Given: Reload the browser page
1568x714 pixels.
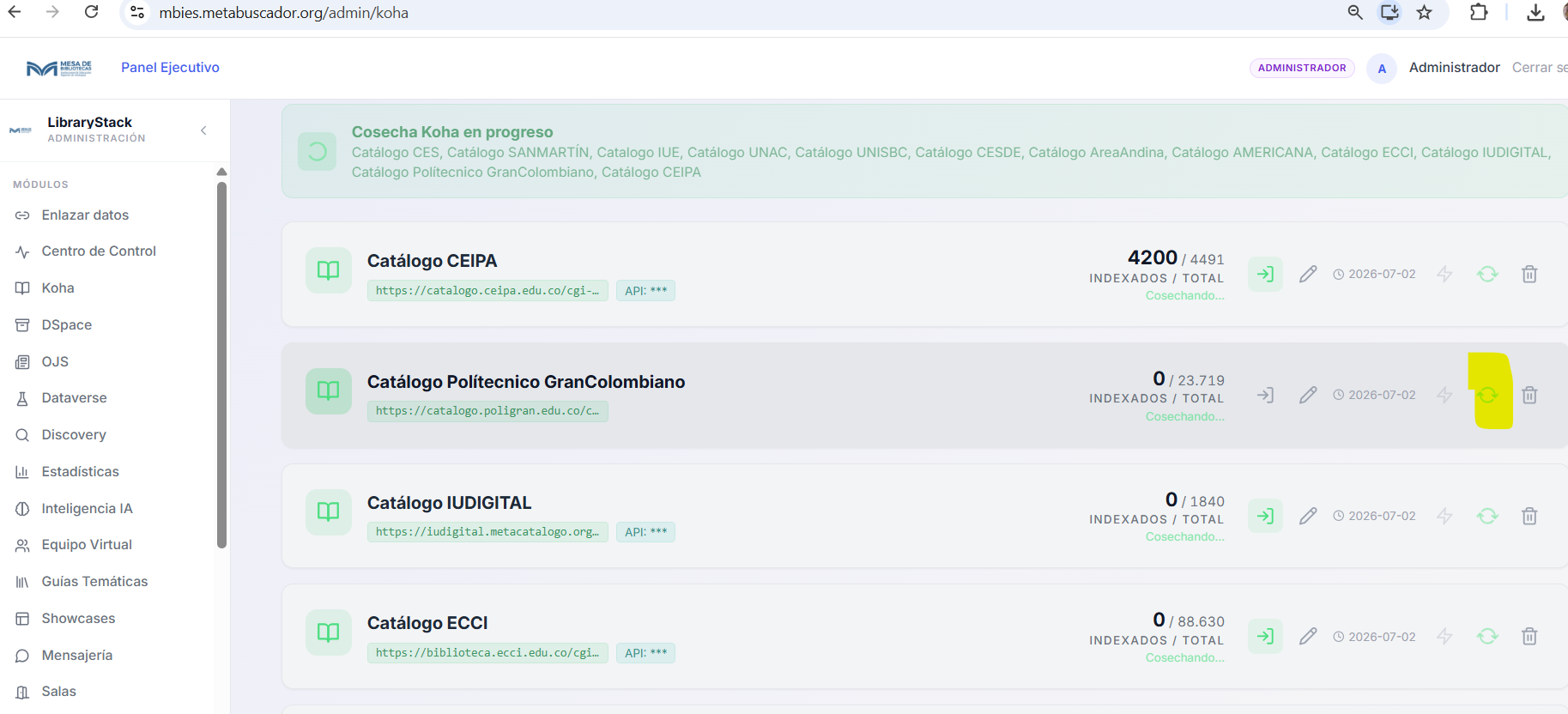Looking at the screenshot, I should click(x=92, y=12).
